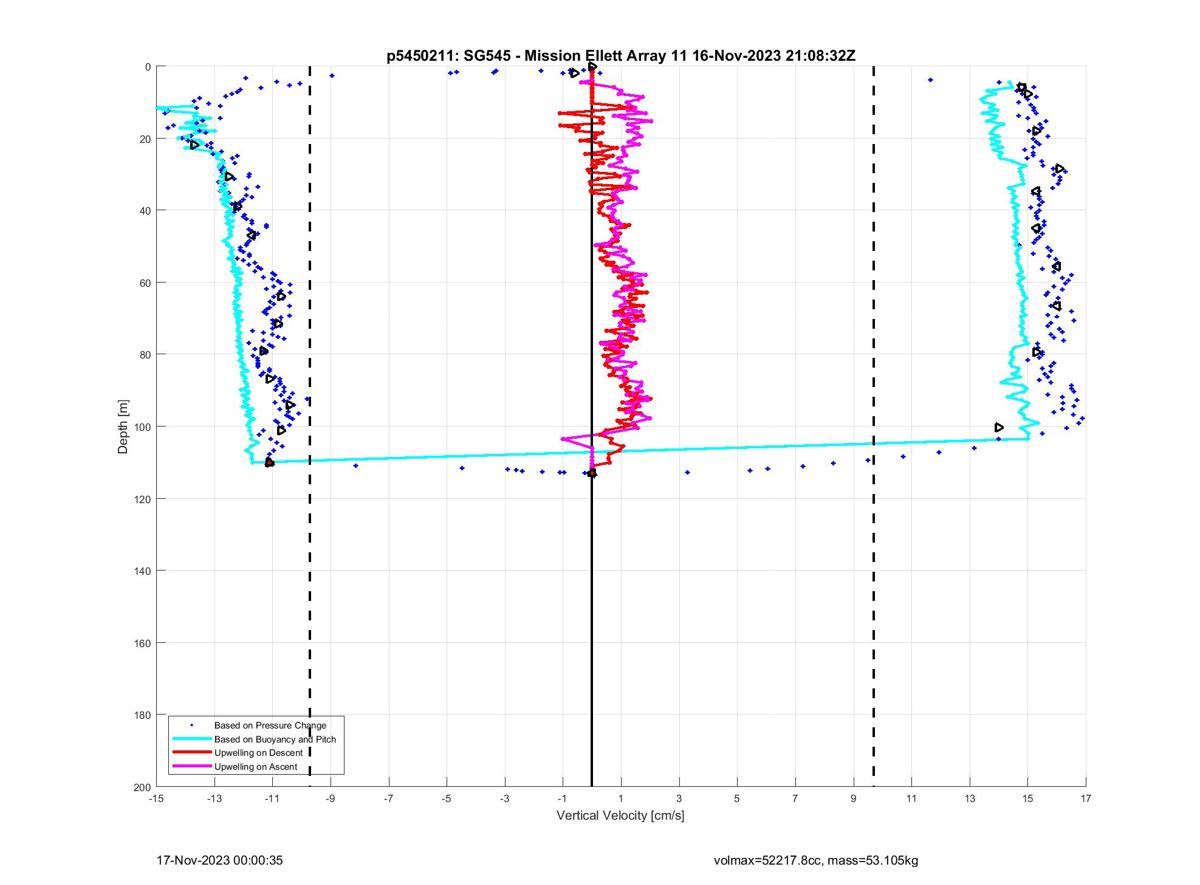
Task: Click the triangle marker at the dive bottom on zero line
Action: [x=592, y=473]
